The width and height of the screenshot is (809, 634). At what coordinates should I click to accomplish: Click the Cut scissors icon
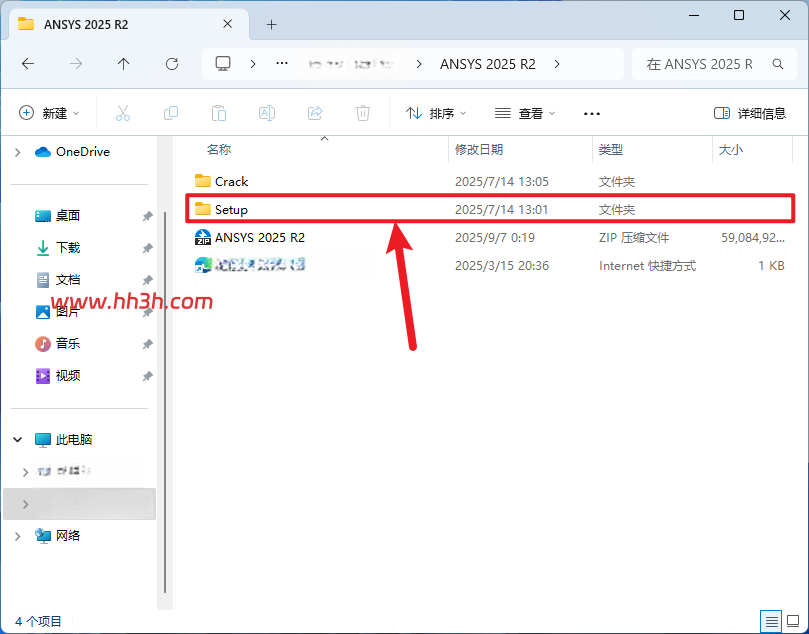[123, 113]
